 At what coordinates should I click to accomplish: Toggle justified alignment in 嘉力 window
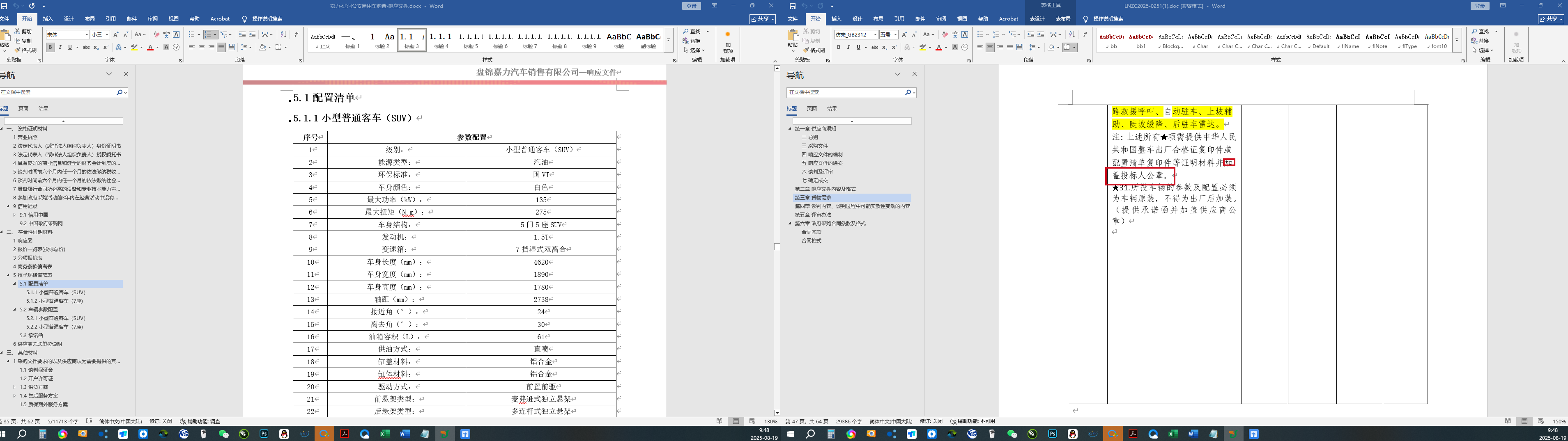click(221, 48)
